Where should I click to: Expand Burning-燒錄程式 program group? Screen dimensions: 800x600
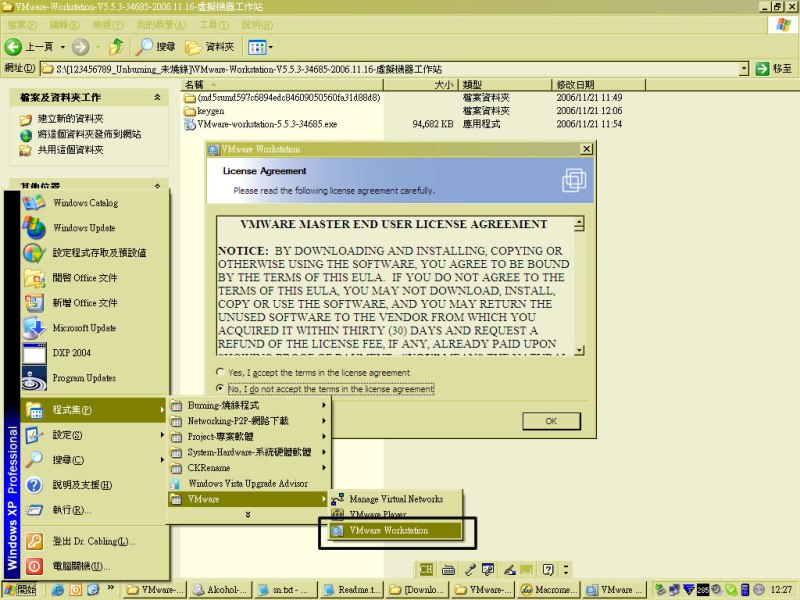[x=249, y=405]
